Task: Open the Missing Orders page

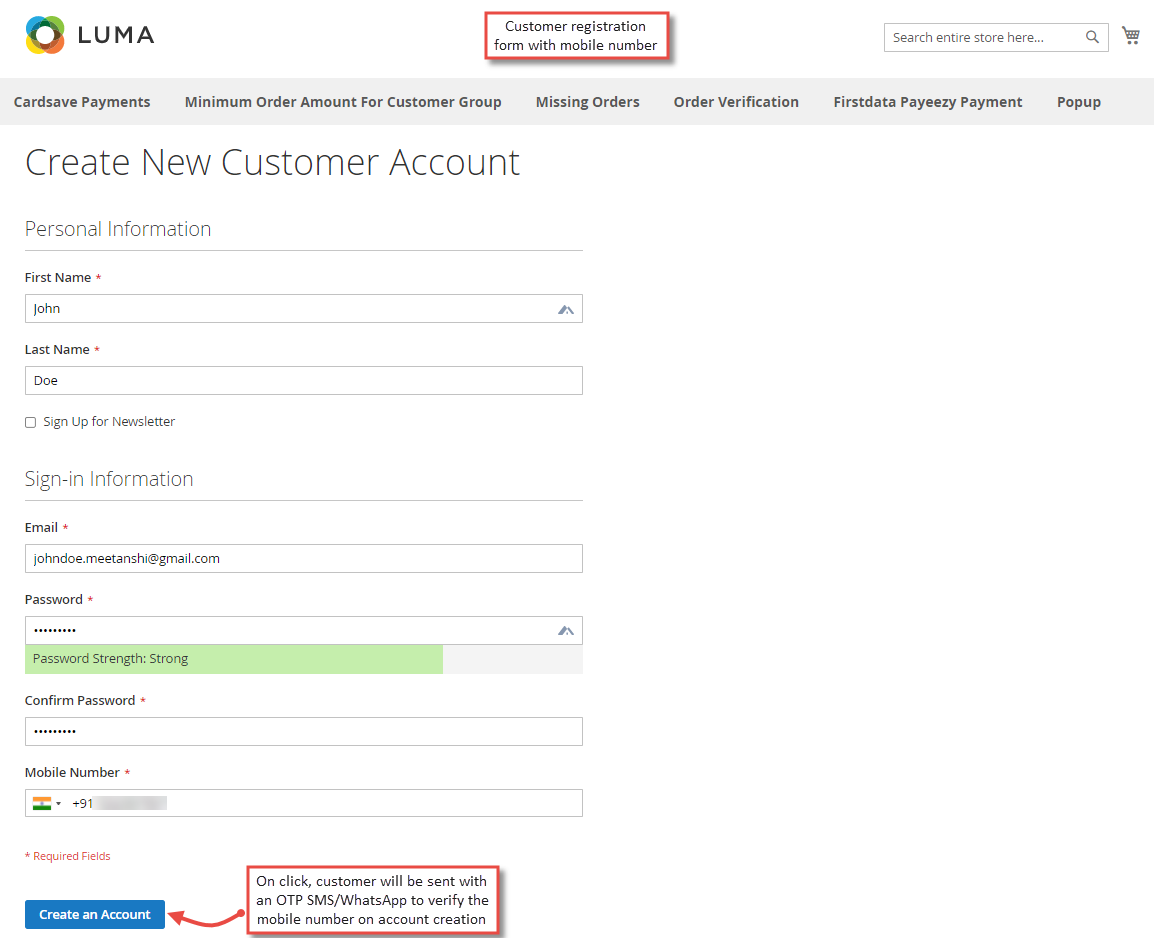Action: point(587,101)
